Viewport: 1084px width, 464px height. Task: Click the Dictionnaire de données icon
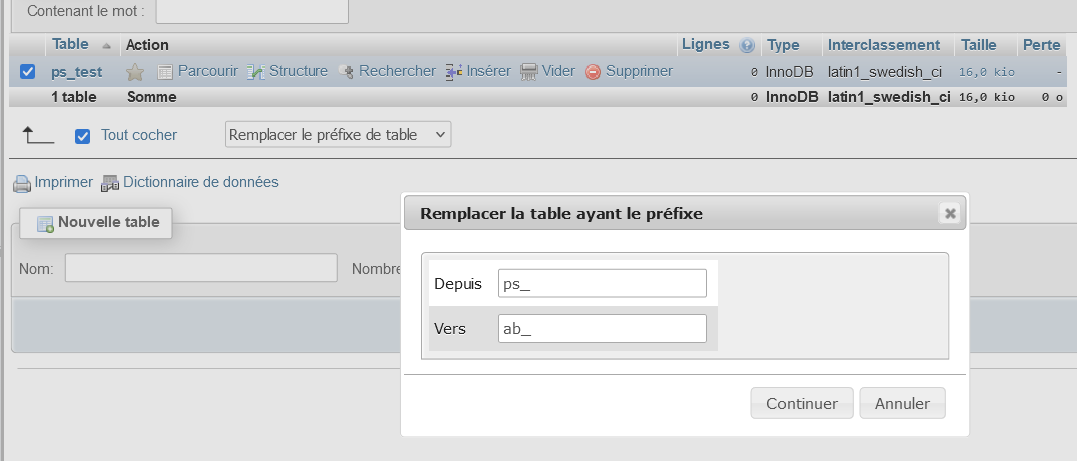(x=110, y=183)
